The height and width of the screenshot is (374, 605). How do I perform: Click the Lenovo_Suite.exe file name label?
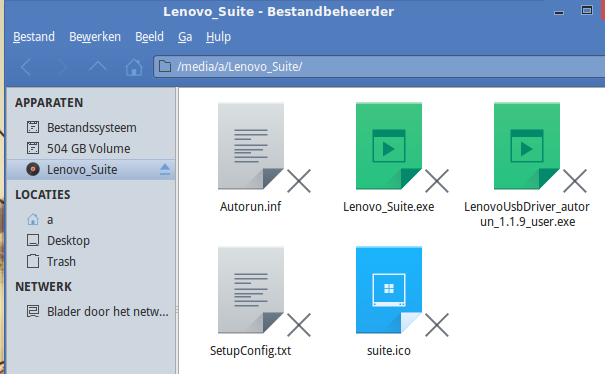[x=389, y=207]
